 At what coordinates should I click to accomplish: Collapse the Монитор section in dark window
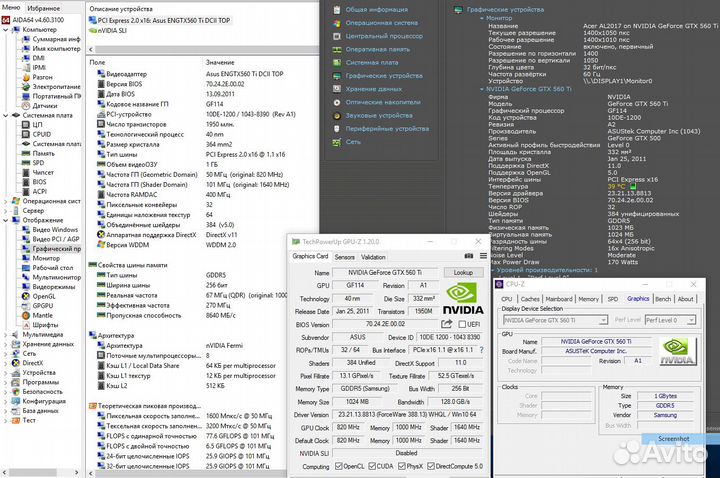click(482, 18)
